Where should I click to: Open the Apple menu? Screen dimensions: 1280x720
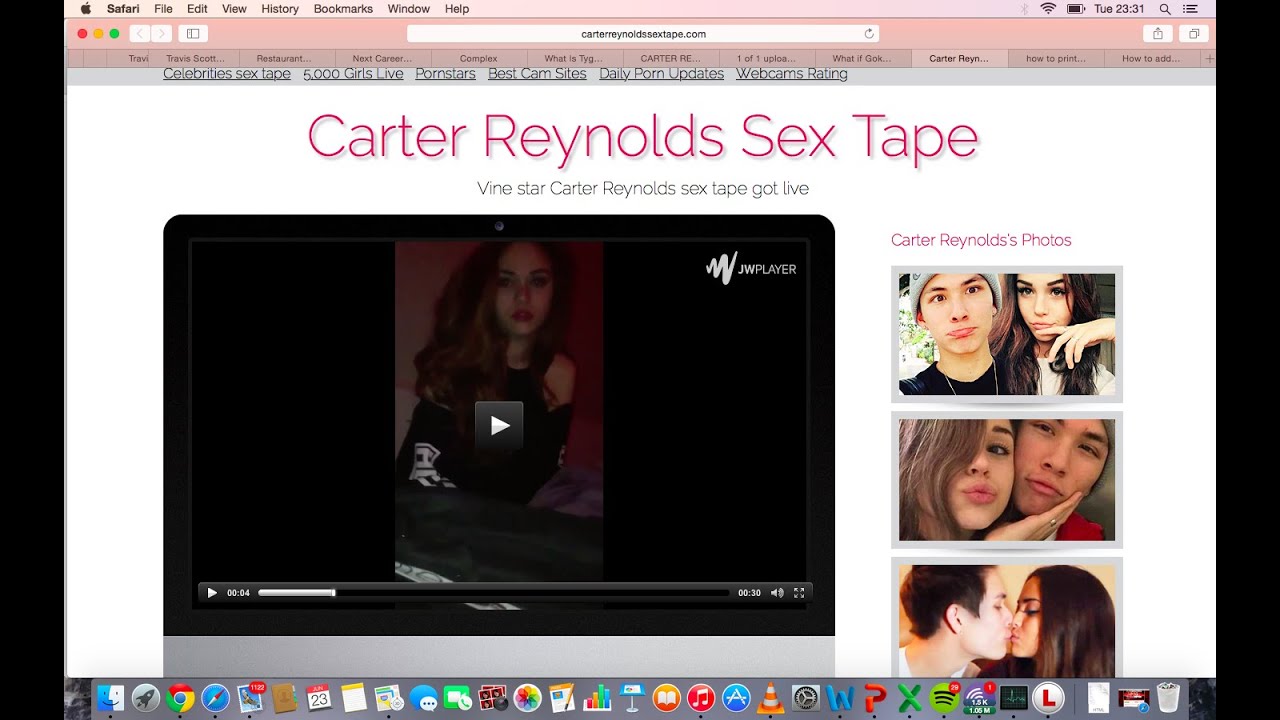click(85, 8)
